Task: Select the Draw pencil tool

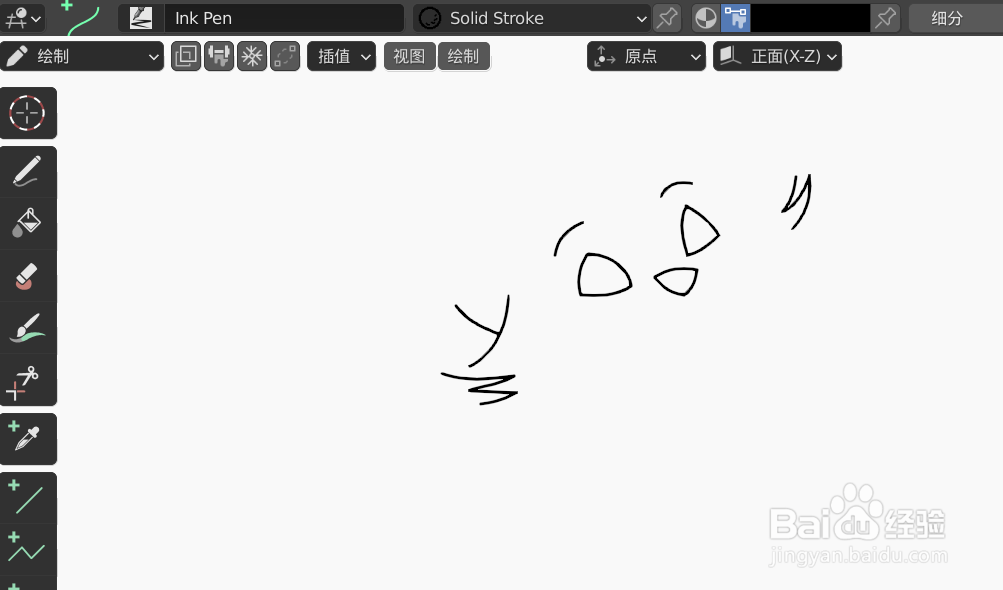Action: (x=28, y=171)
